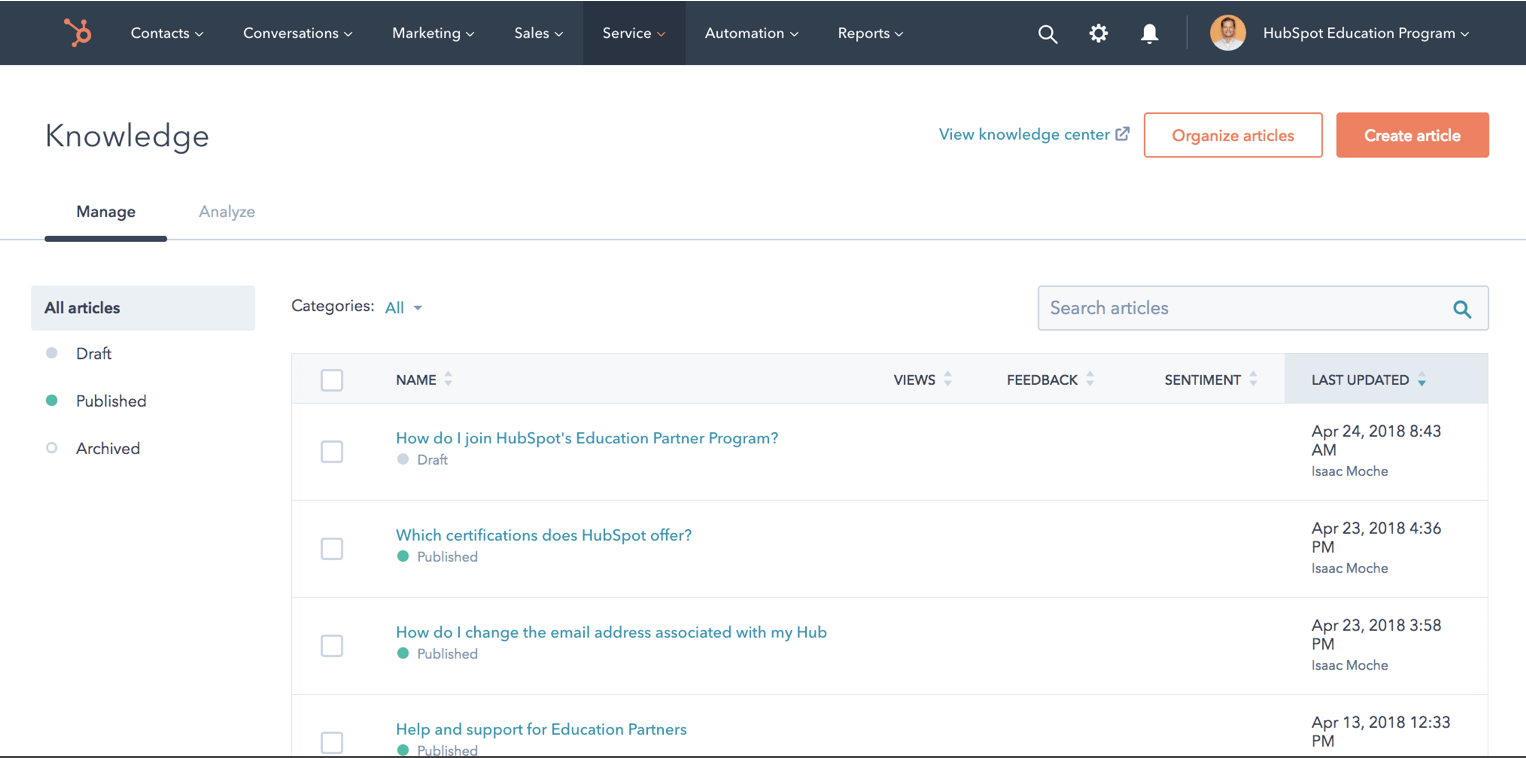1526x758 pixels.
Task: Filter by Archived status
Action: pyautogui.click(x=108, y=448)
